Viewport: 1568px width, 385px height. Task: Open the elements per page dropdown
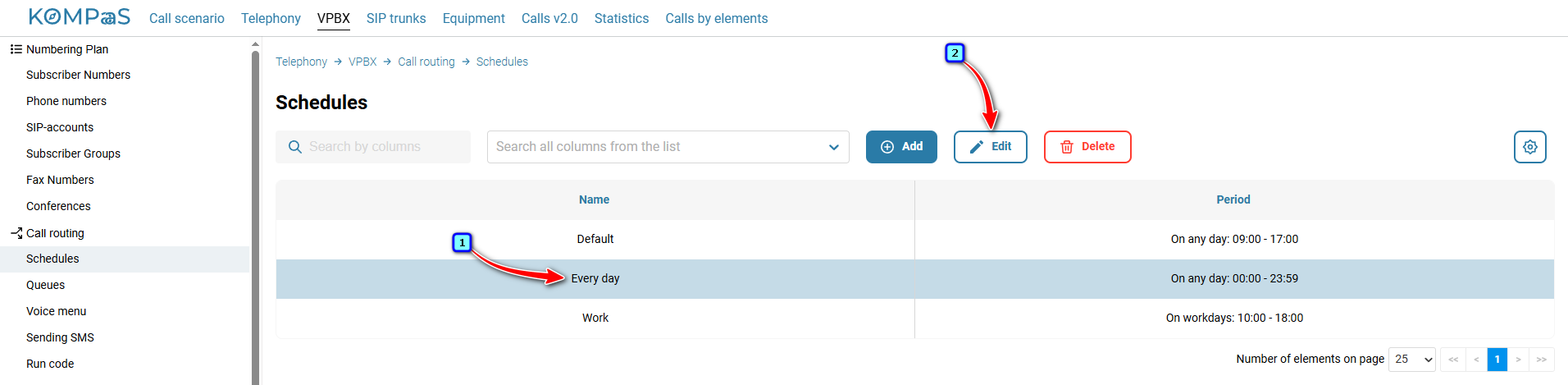click(x=1411, y=359)
